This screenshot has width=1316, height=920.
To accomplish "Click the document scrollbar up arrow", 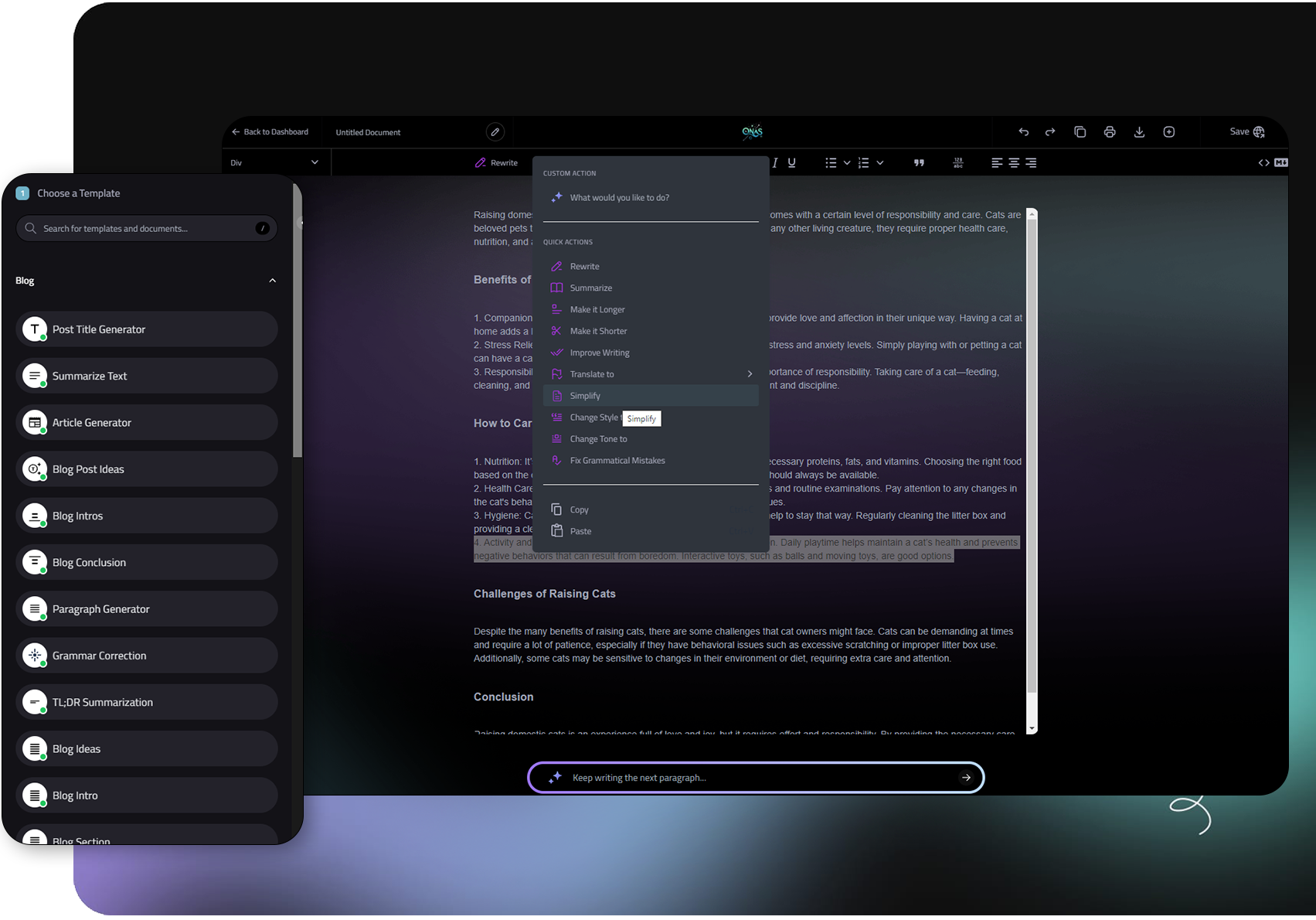I will (x=1032, y=213).
